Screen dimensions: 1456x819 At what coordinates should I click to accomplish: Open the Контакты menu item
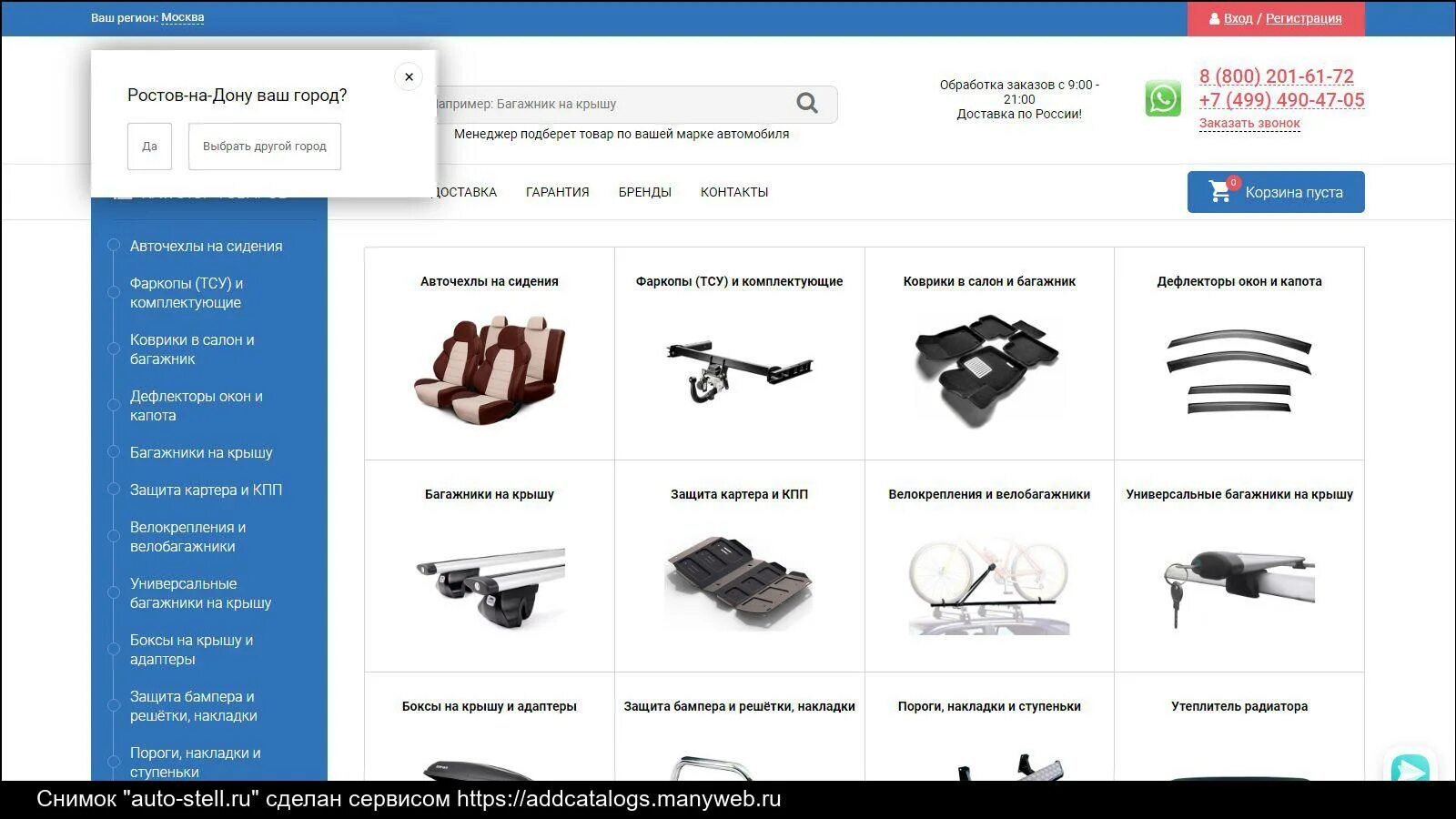[x=734, y=192]
